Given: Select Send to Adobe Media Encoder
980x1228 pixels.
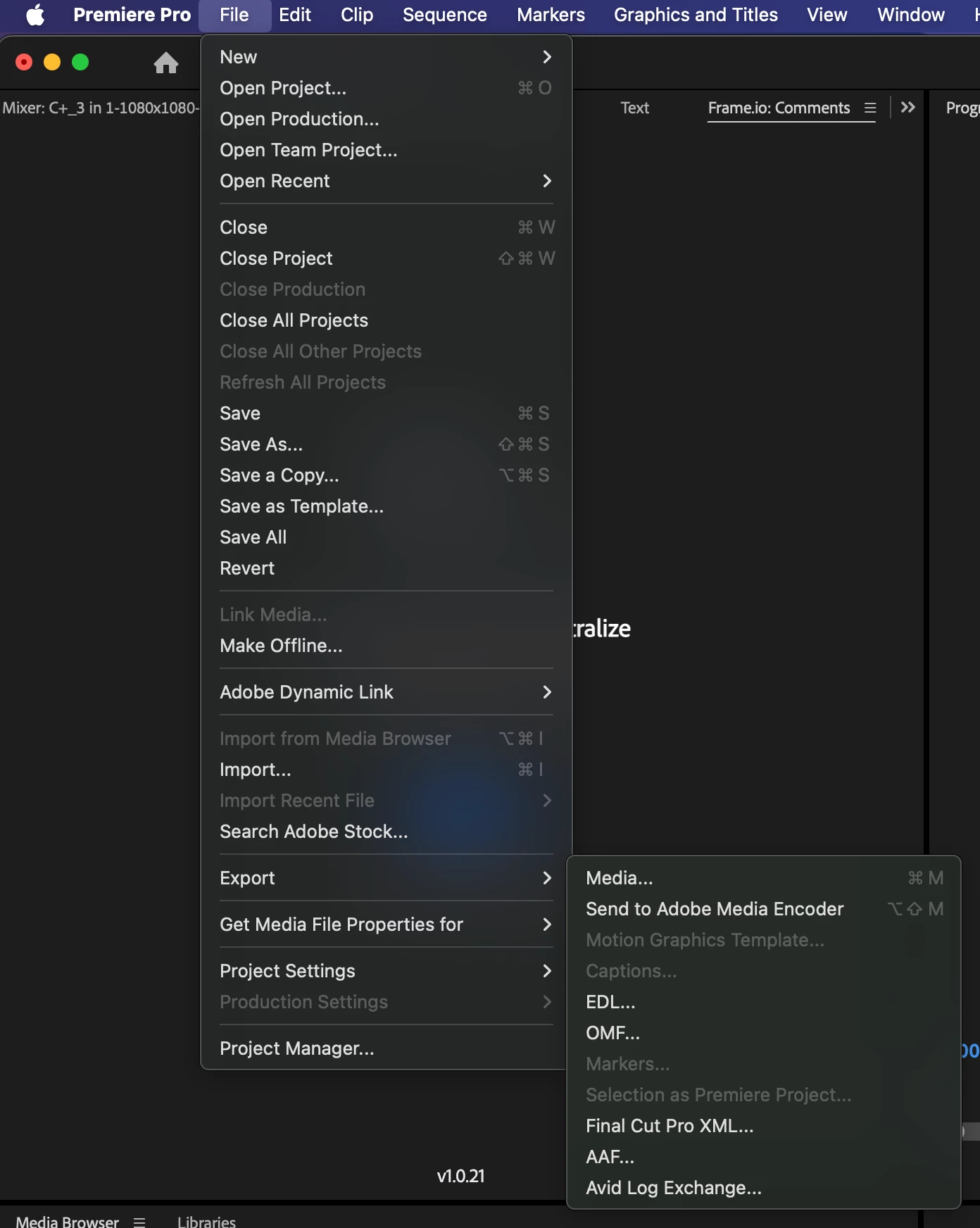Looking at the screenshot, I should 764,909.
